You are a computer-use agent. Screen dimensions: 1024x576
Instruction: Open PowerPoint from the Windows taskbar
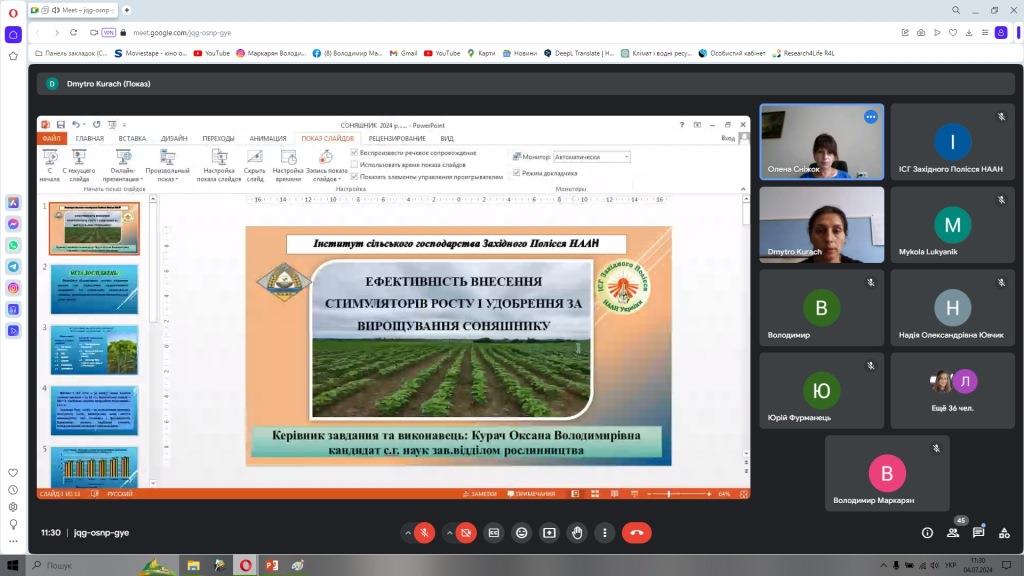(271, 566)
